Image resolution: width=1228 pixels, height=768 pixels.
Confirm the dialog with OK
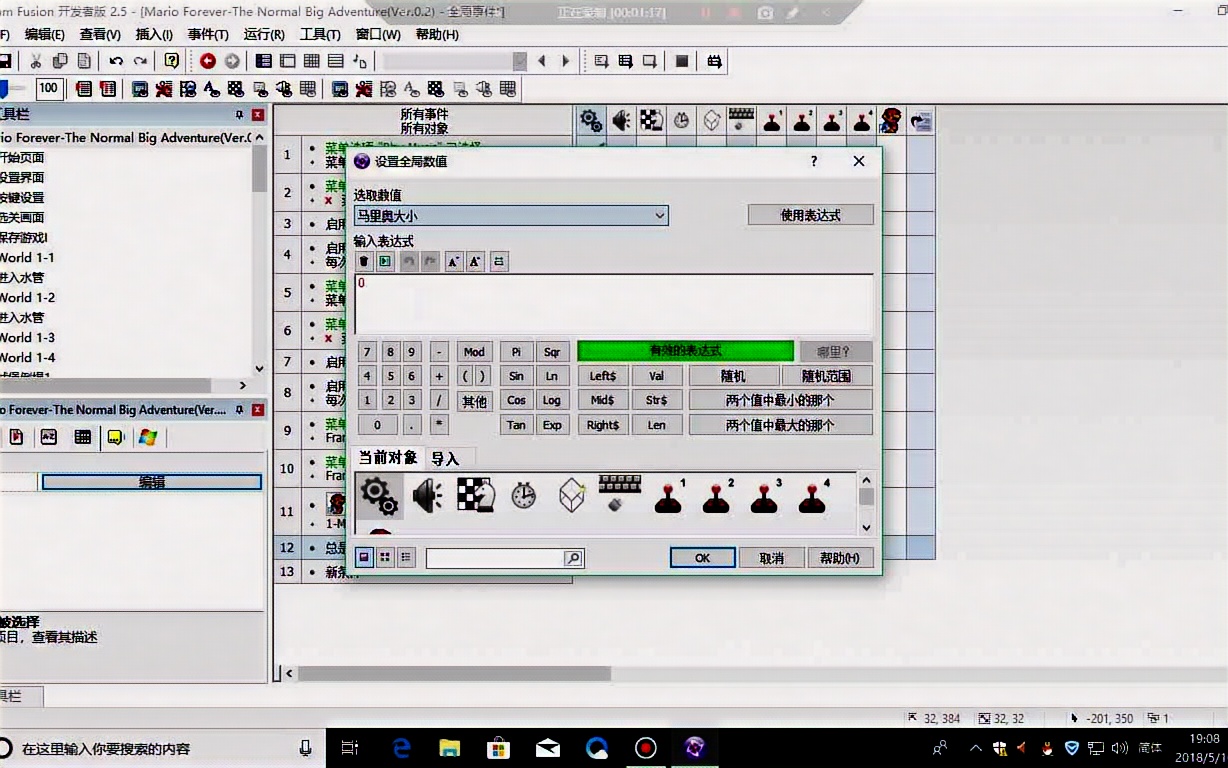702,558
